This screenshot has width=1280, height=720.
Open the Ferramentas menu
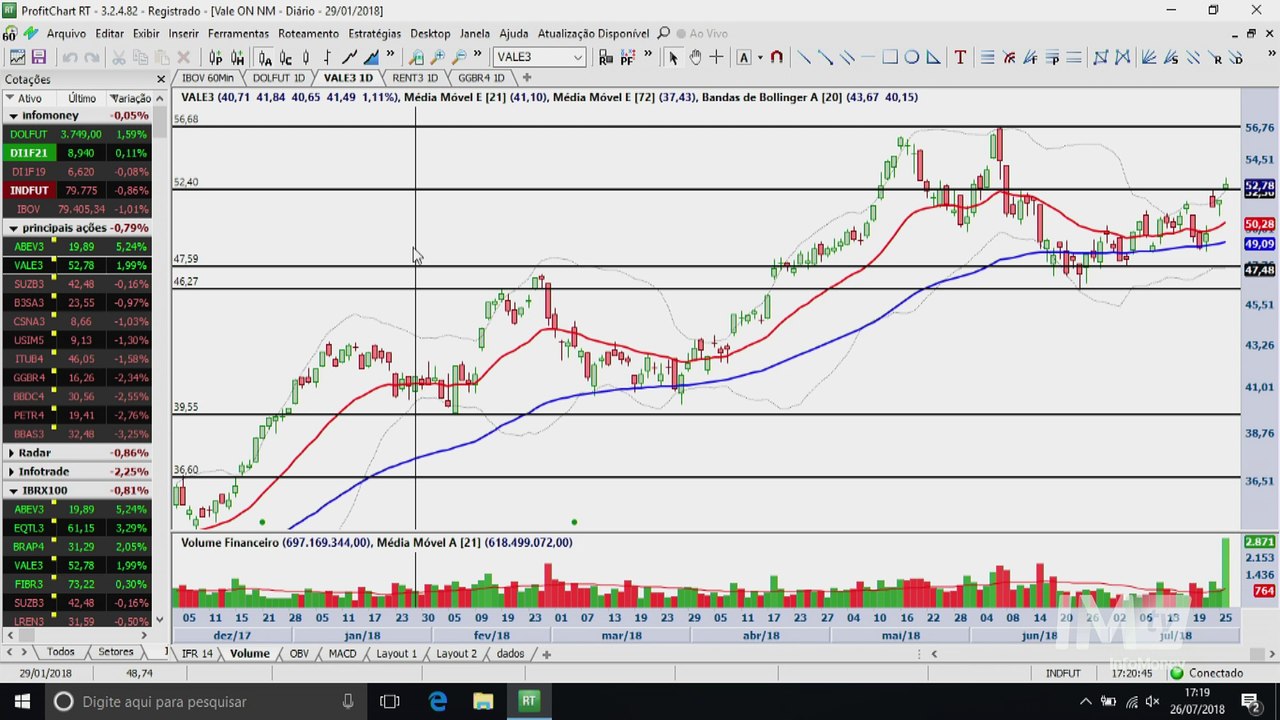pos(238,33)
